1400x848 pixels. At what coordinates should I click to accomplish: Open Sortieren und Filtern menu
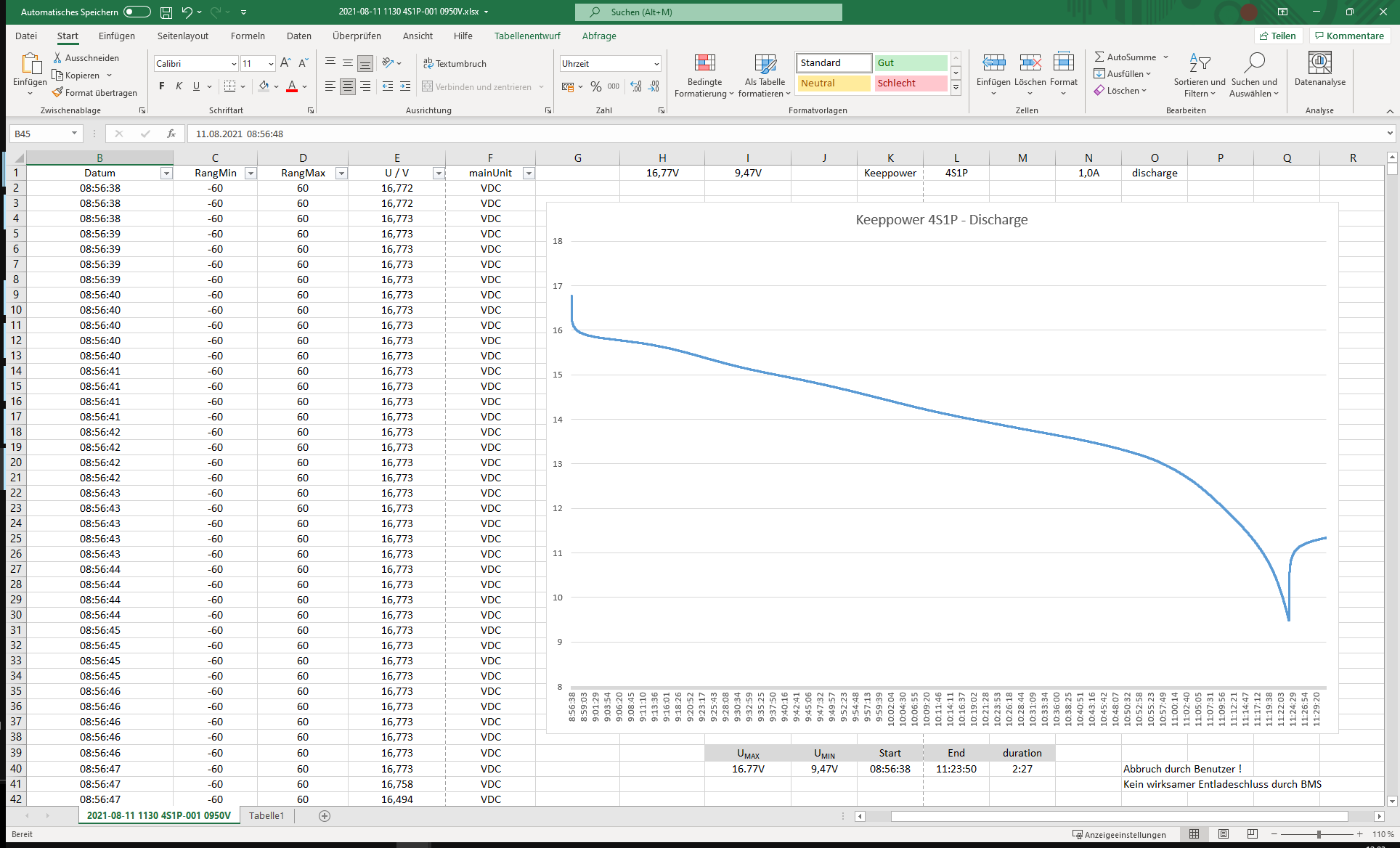tap(1200, 75)
